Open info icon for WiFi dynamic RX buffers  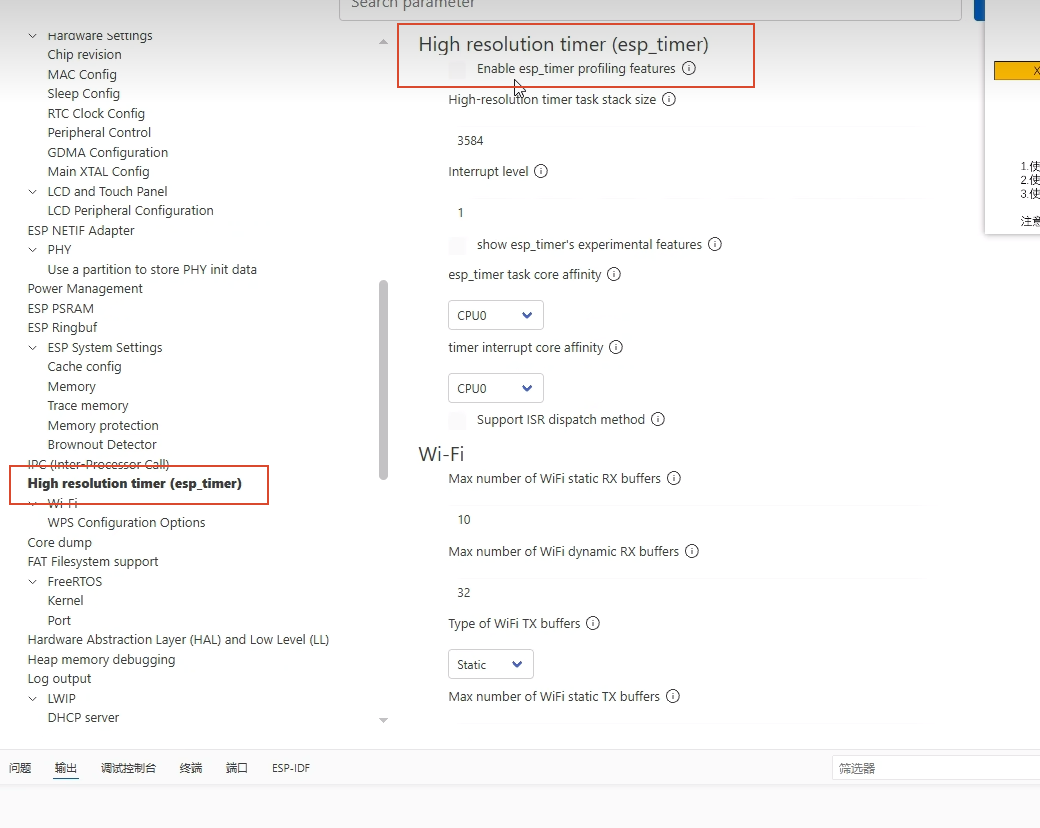click(692, 551)
